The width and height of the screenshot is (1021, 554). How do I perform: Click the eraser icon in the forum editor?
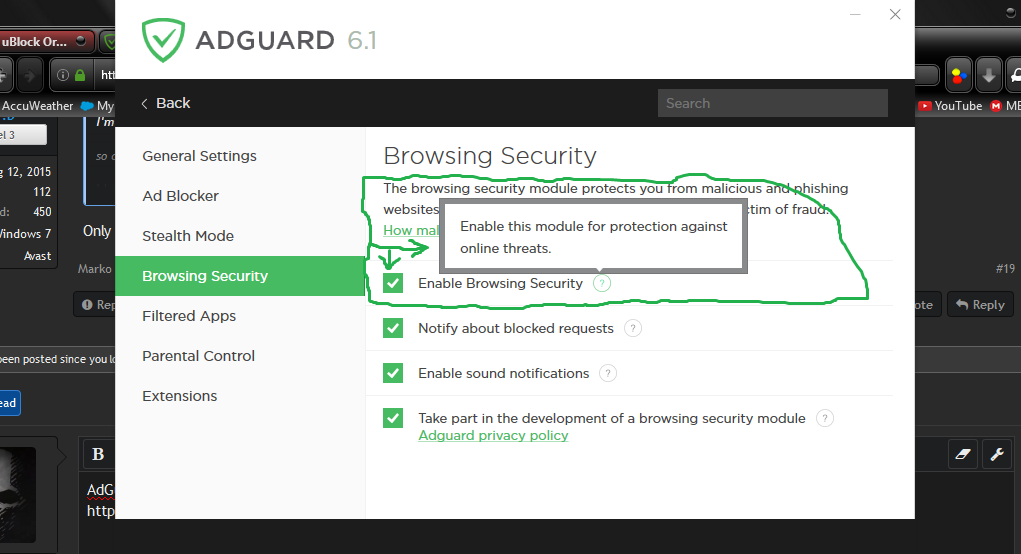click(963, 454)
